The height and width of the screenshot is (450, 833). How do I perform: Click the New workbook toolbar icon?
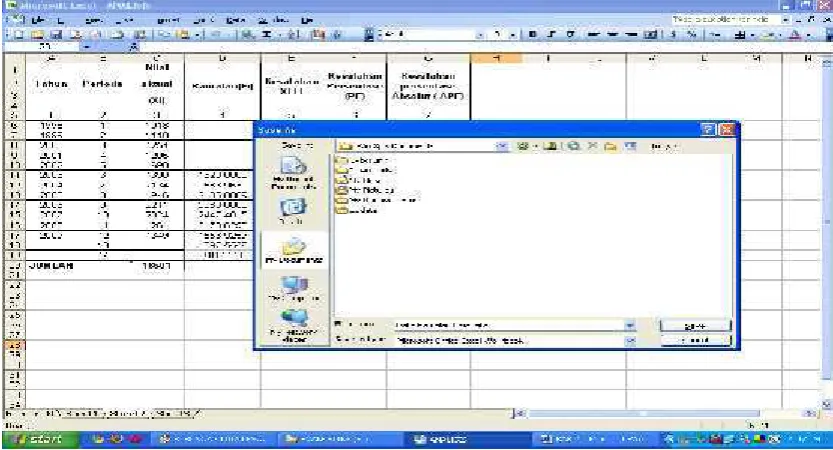point(18,35)
